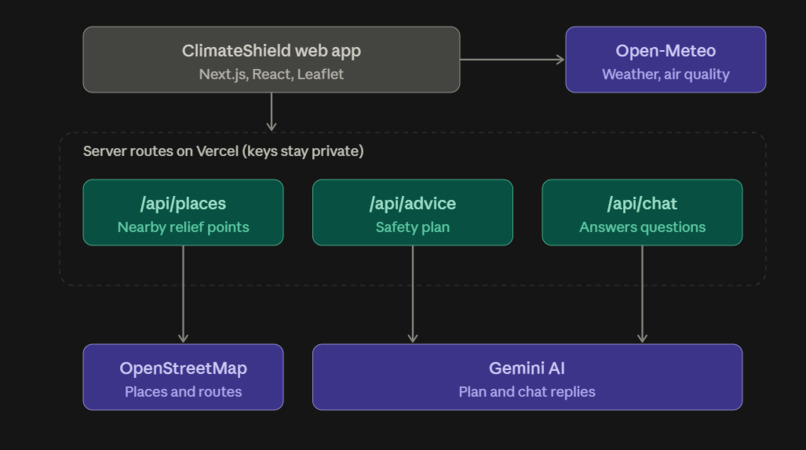Click the Open-Meteo service box
Viewport: 806px width, 450px height.
[x=666, y=60]
